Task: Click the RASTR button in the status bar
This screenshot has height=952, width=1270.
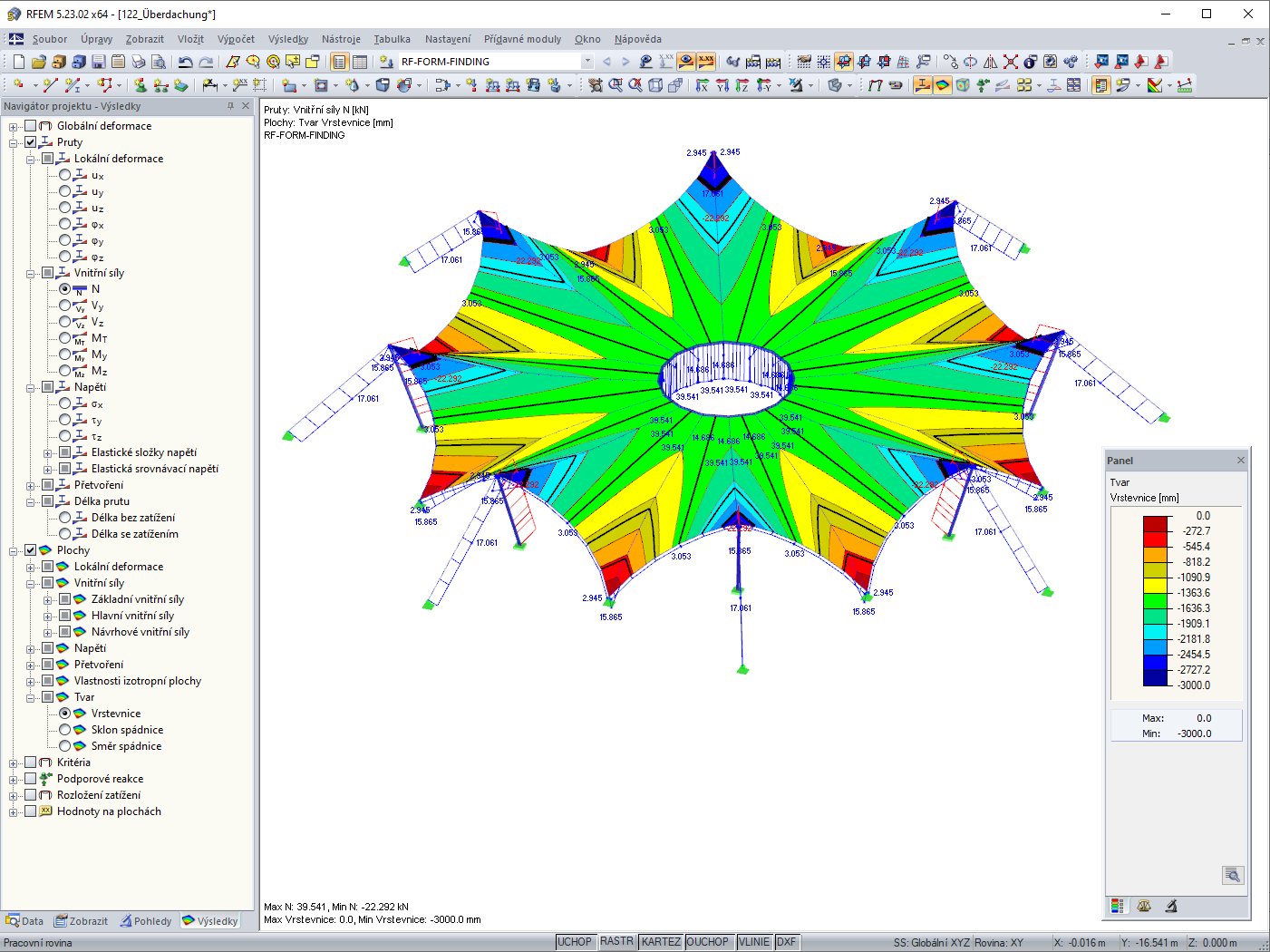Action: coord(617,941)
